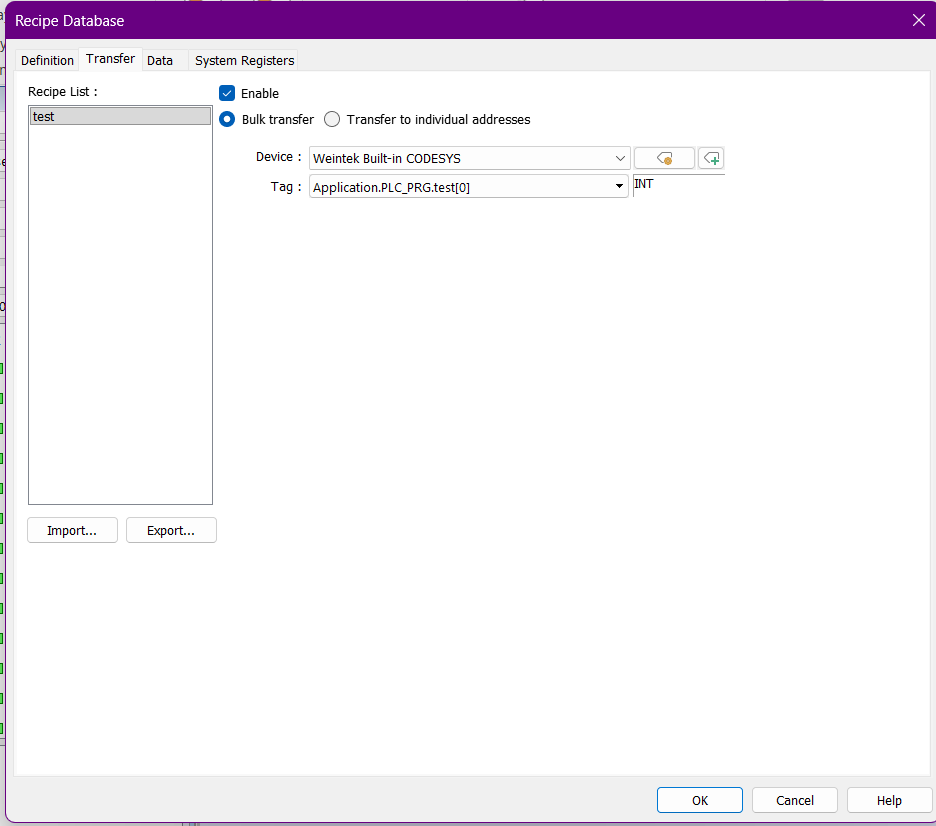Click the add new tag icon
Viewport: 936px width, 826px height.
click(711, 158)
